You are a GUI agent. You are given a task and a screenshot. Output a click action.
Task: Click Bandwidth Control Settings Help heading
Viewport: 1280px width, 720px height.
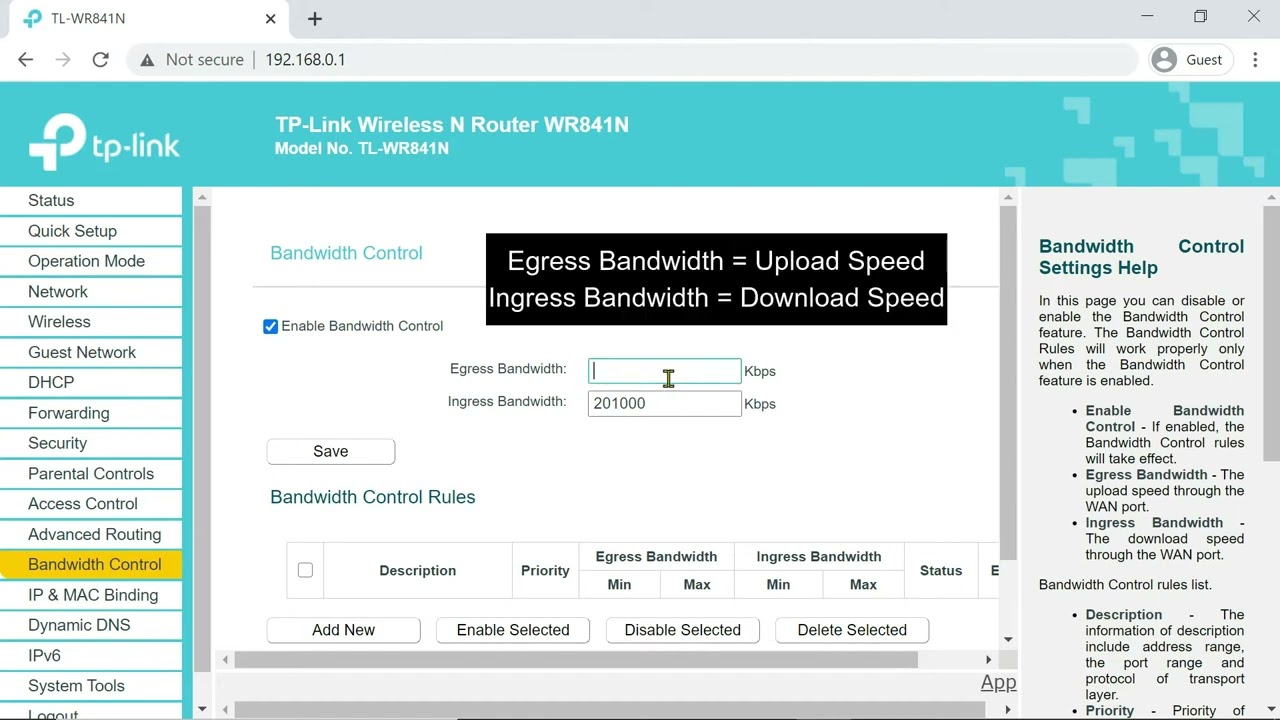click(x=1141, y=257)
